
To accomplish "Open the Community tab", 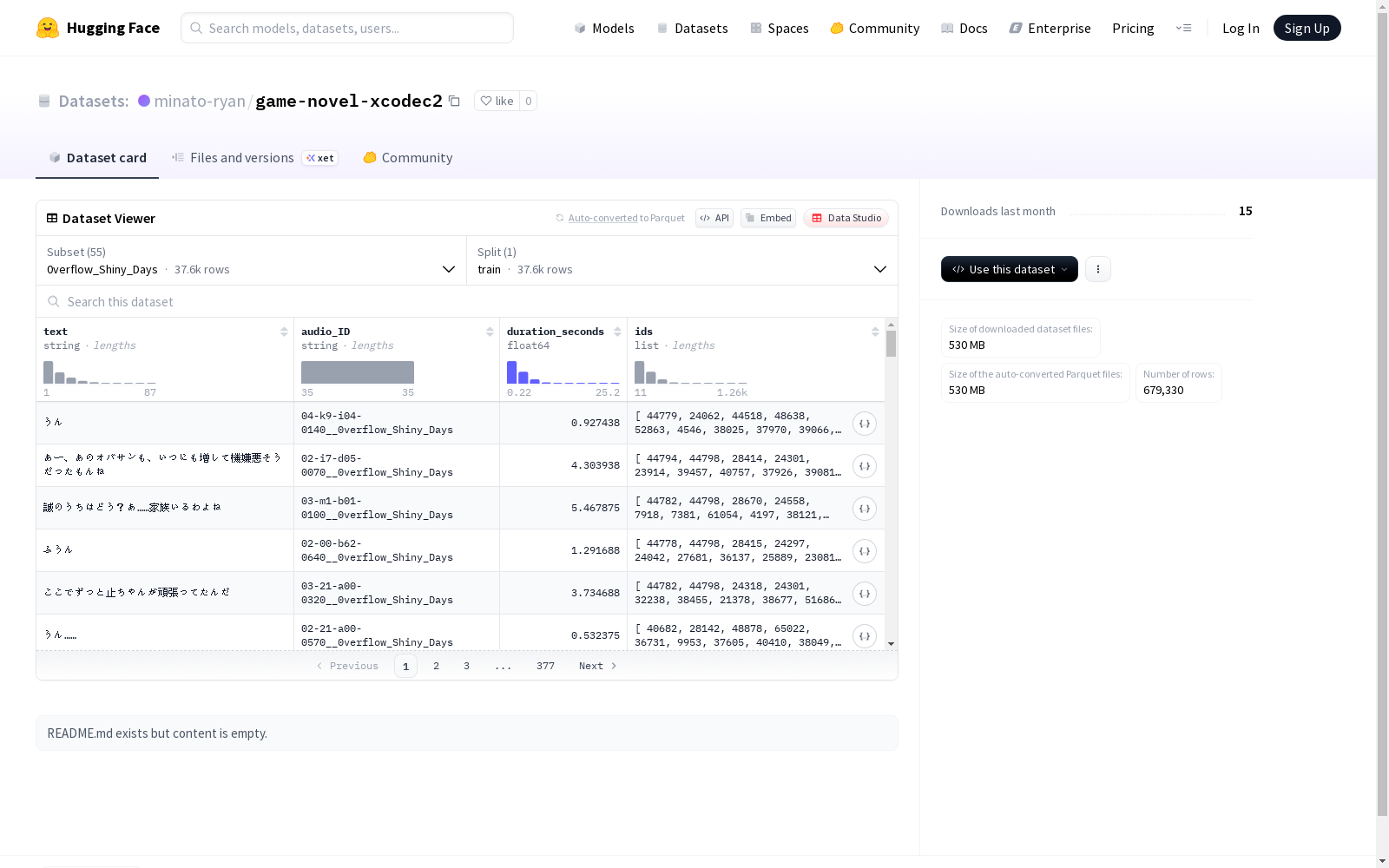I will (x=408, y=157).
